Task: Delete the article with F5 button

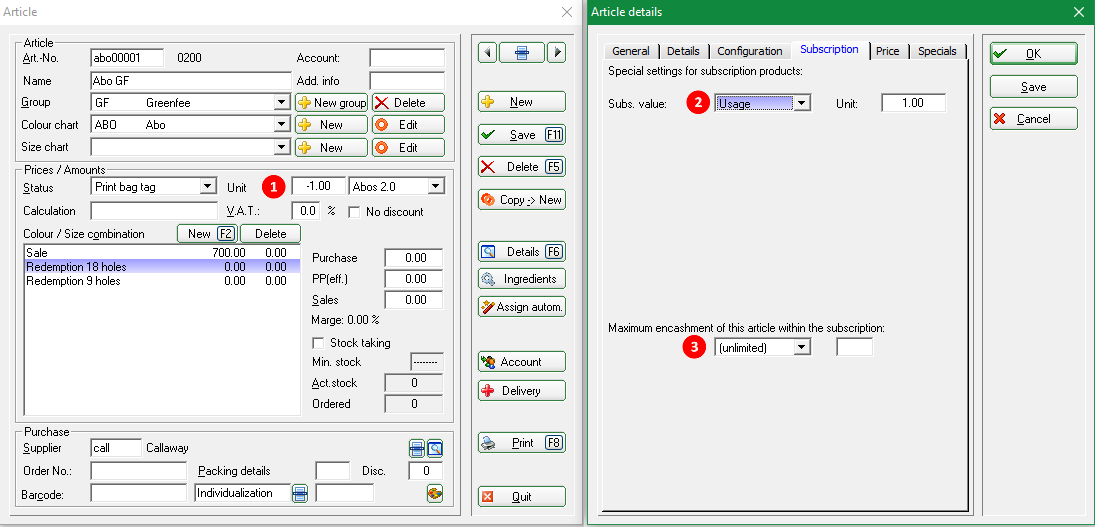Action: coord(522,167)
